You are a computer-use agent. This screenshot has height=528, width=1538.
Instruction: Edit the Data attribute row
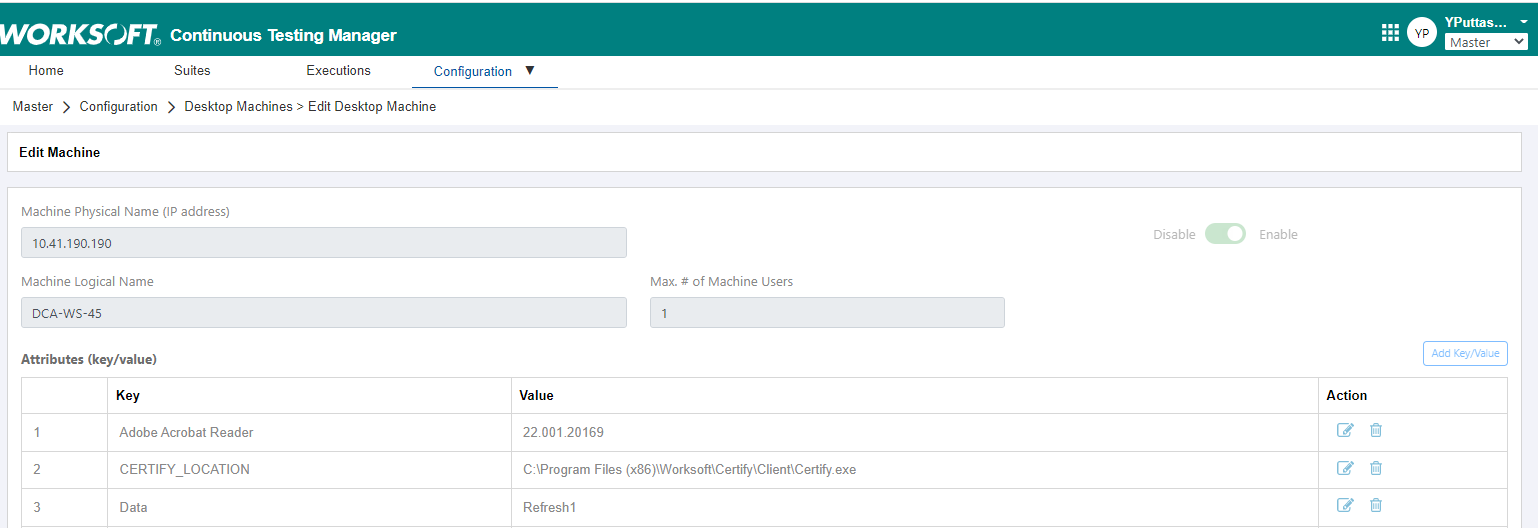1345,505
